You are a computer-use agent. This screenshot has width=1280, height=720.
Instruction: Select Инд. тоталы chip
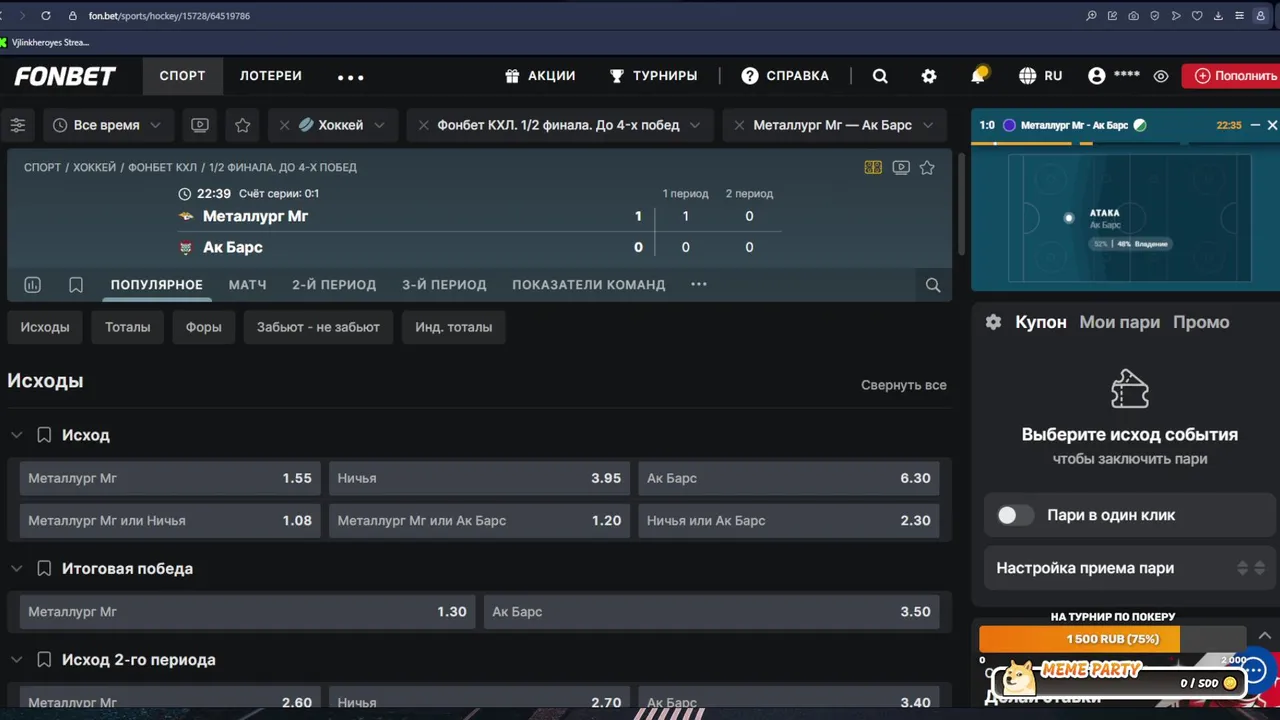pos(454,327)
